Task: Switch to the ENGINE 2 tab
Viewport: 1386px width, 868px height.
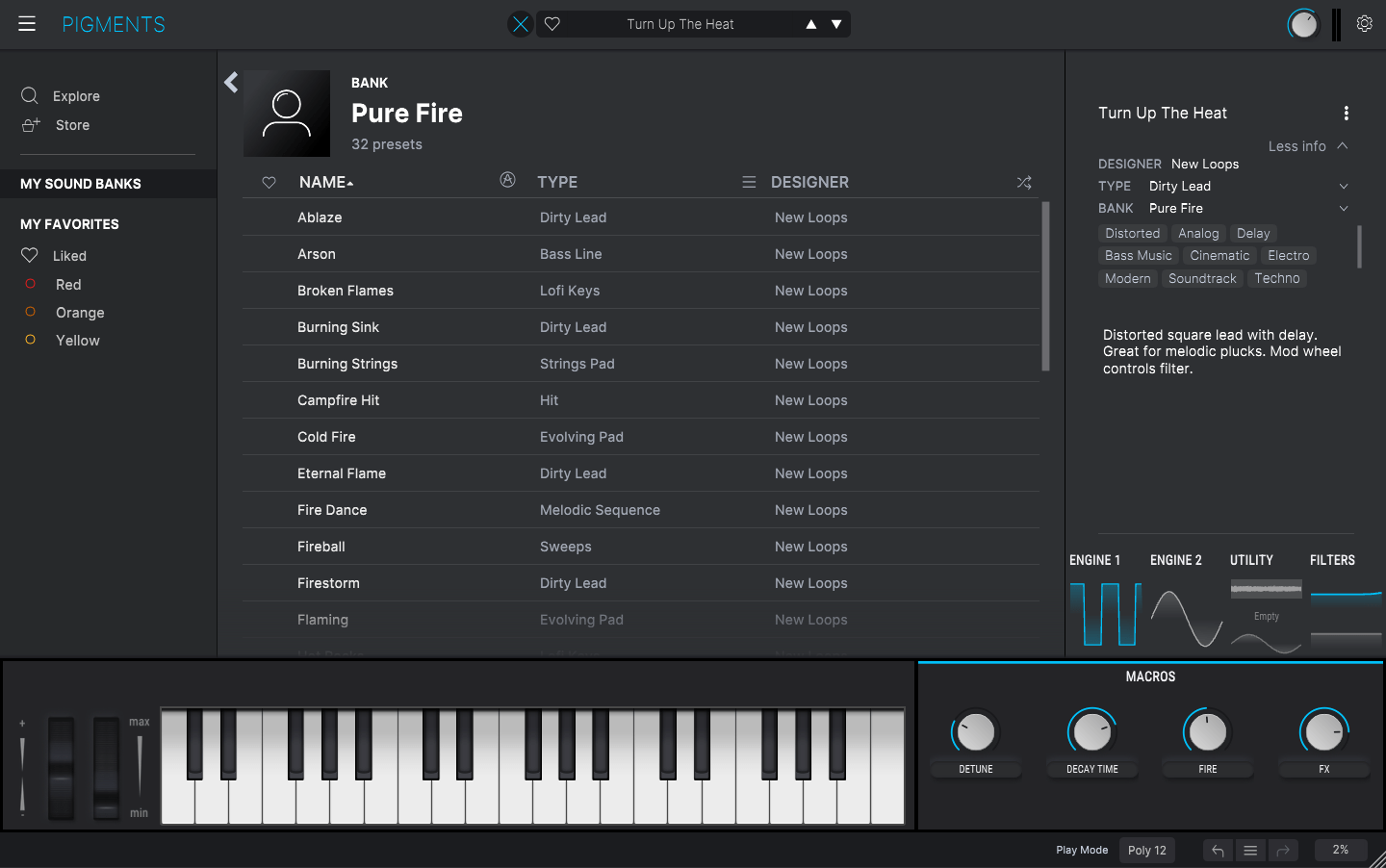Action: click(1176, 559)
